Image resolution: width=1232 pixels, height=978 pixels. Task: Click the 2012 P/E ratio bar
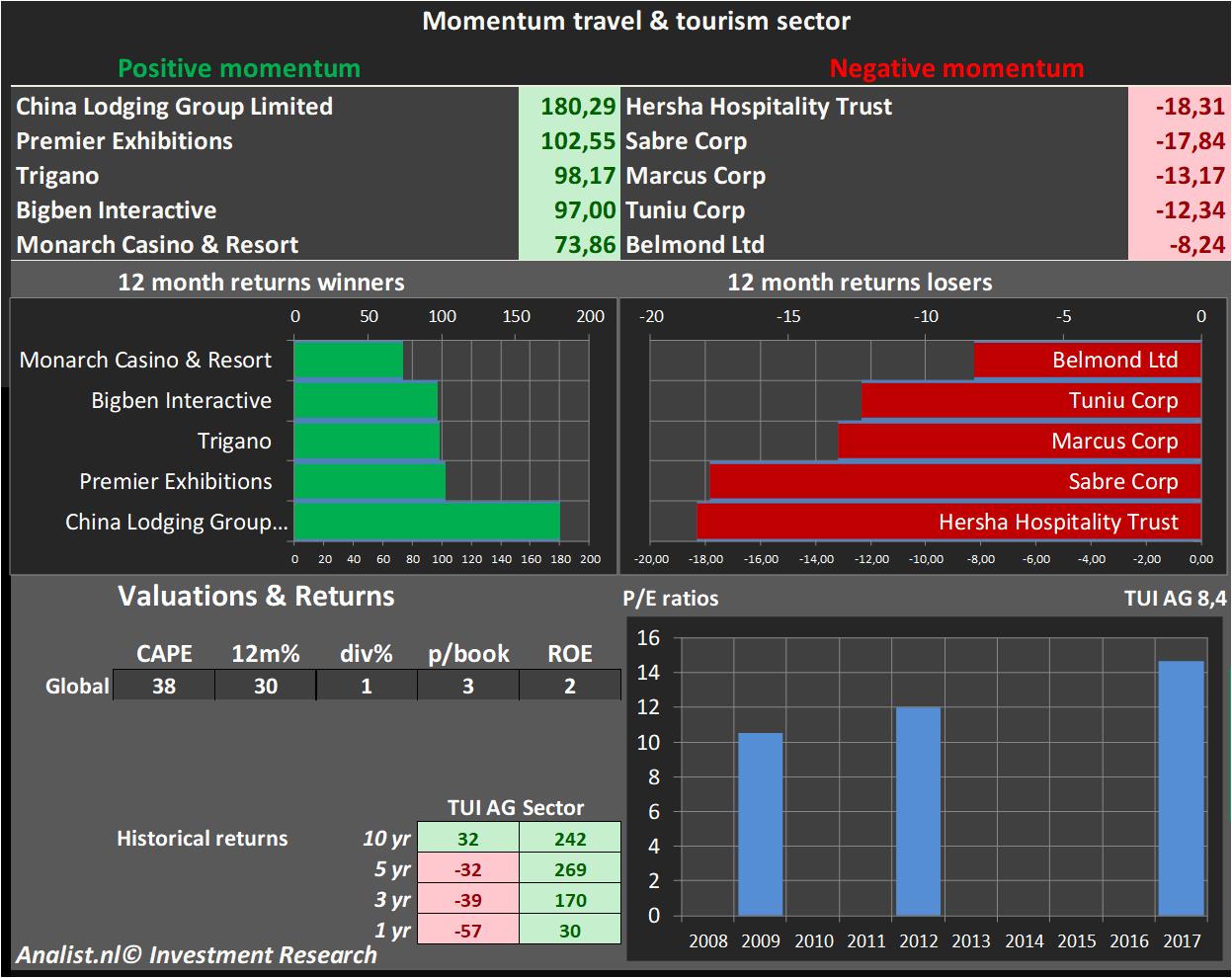[x=918, y=811]
